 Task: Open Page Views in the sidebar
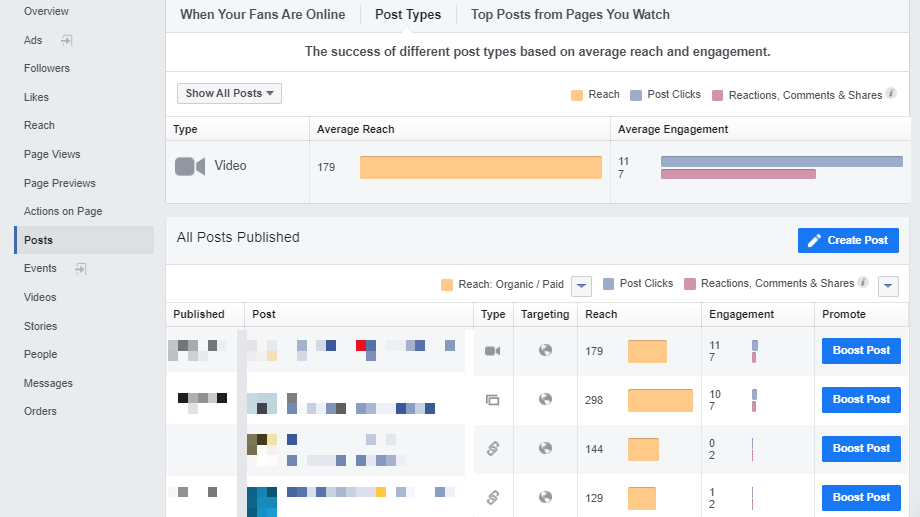(x=52, y=155)
